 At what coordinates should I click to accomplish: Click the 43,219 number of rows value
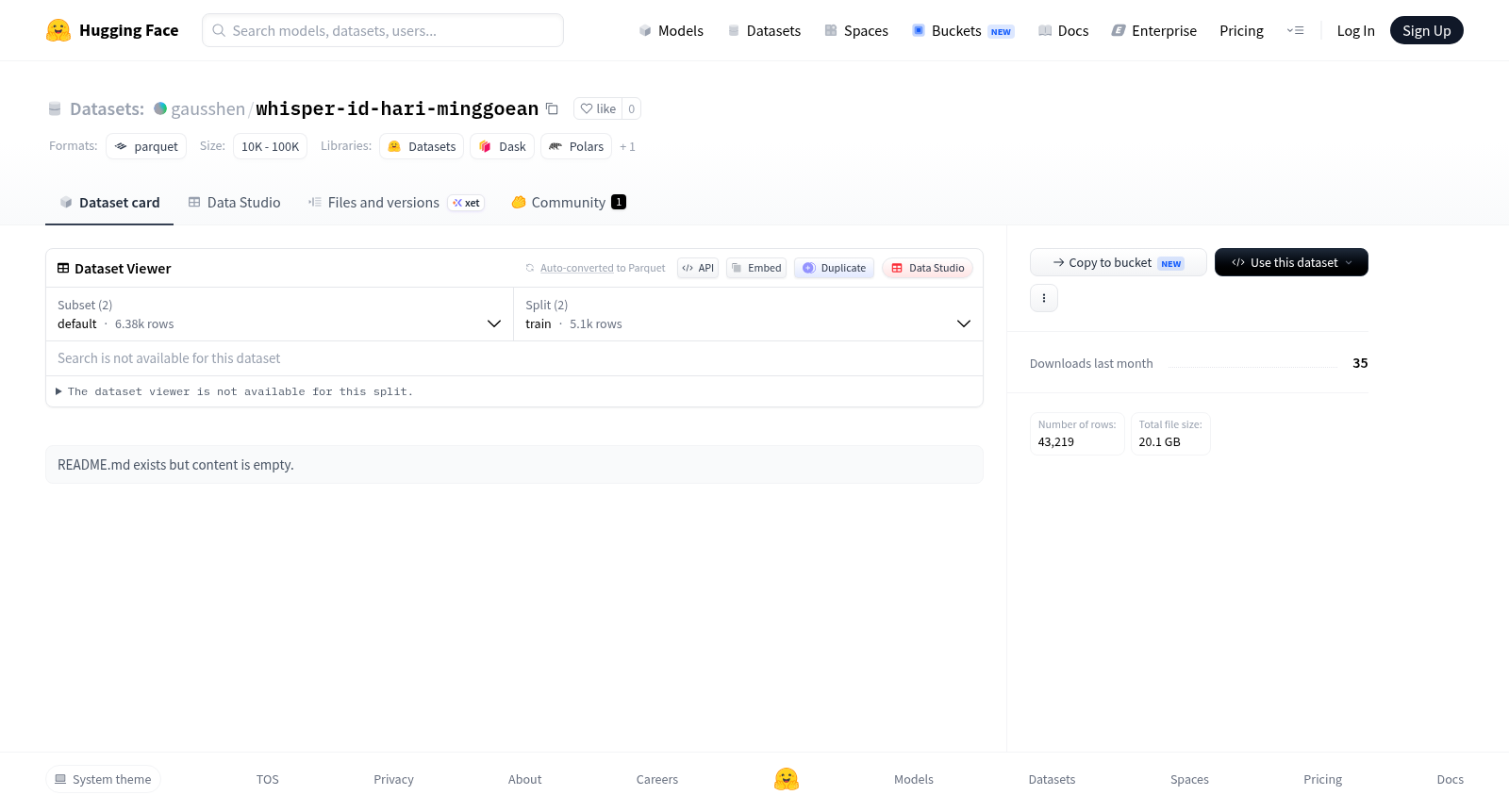pos(1056,441)
